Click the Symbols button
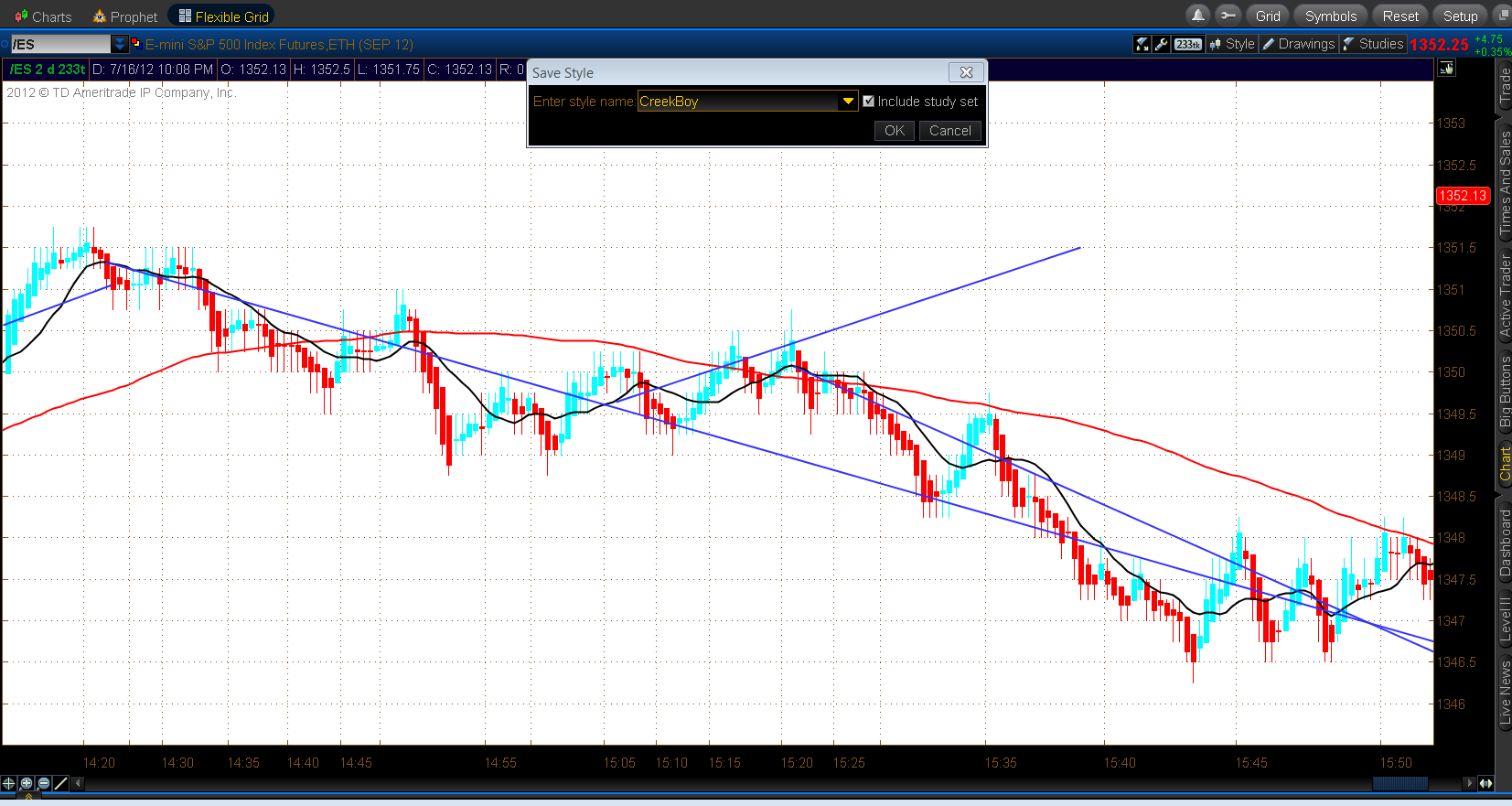 (1331, 16)
